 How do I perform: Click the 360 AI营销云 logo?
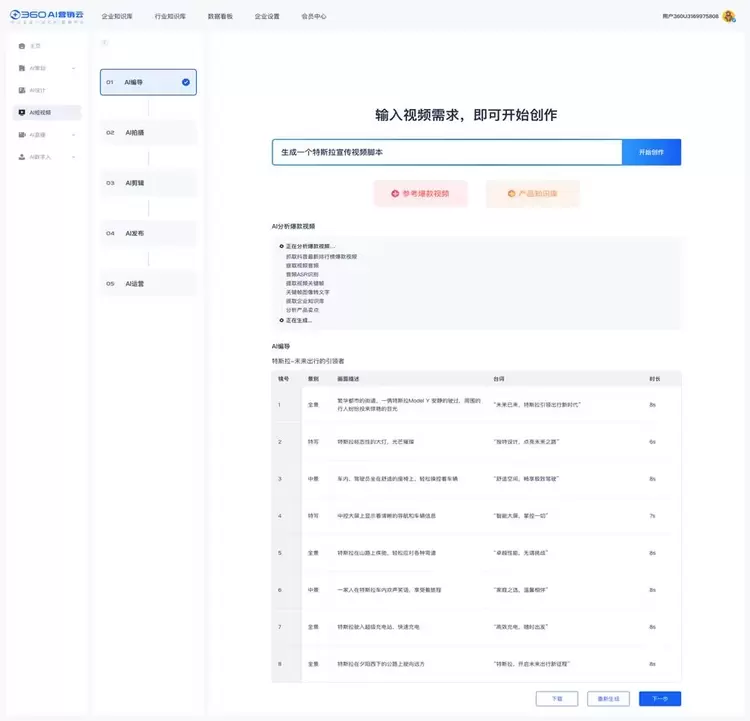[45, 16]
